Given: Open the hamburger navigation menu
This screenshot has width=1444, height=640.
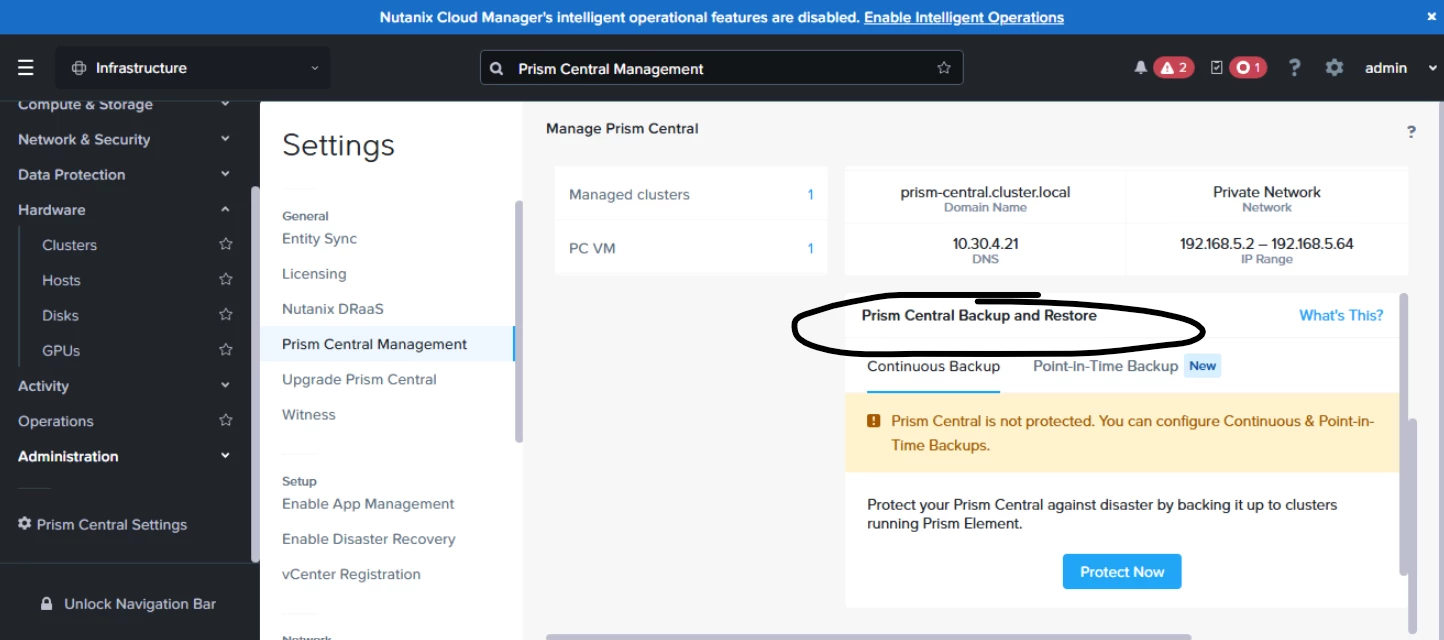Looking at the screenshot, I should coord(26,68).
